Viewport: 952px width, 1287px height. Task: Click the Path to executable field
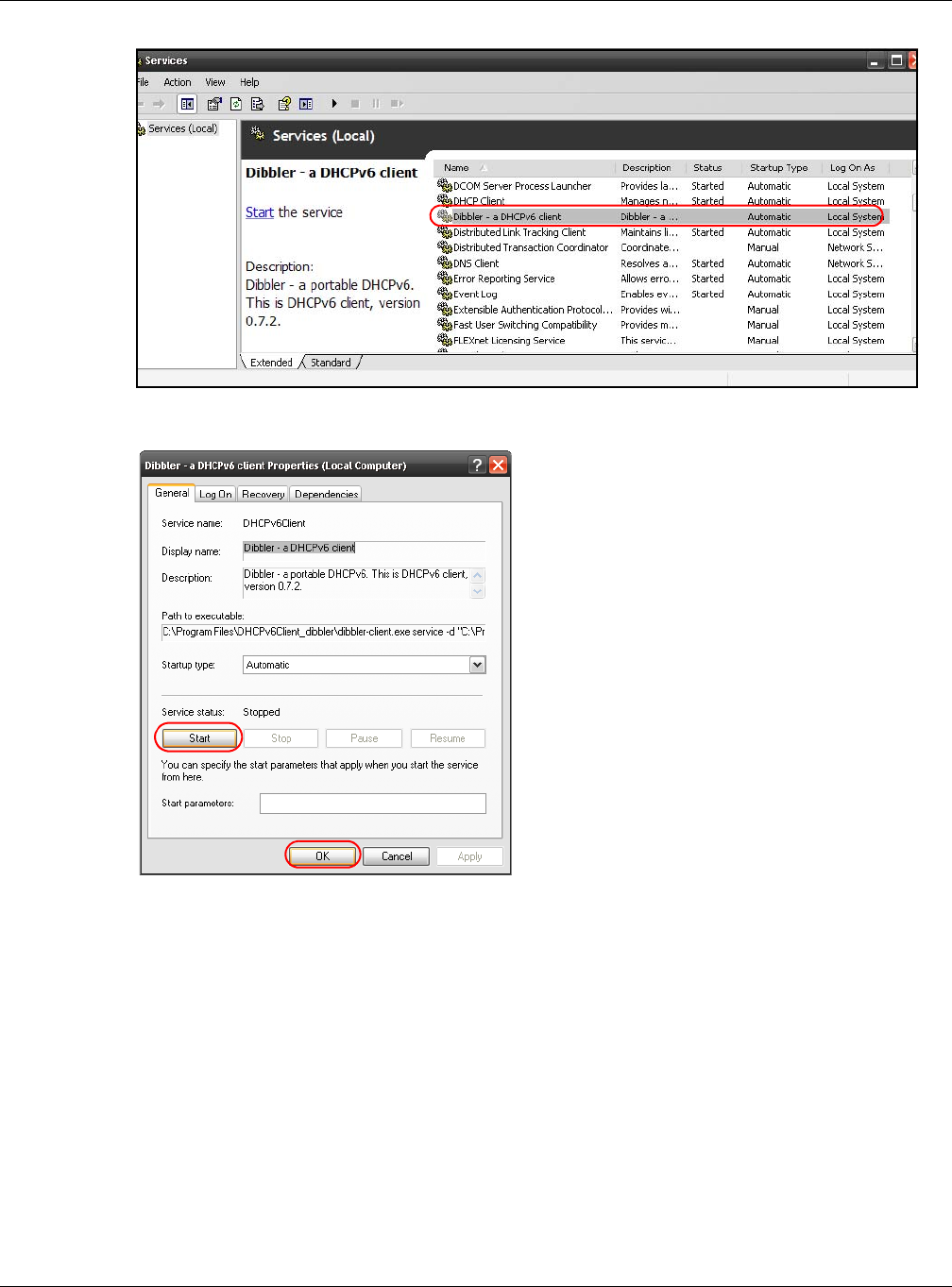pos(323,632)
